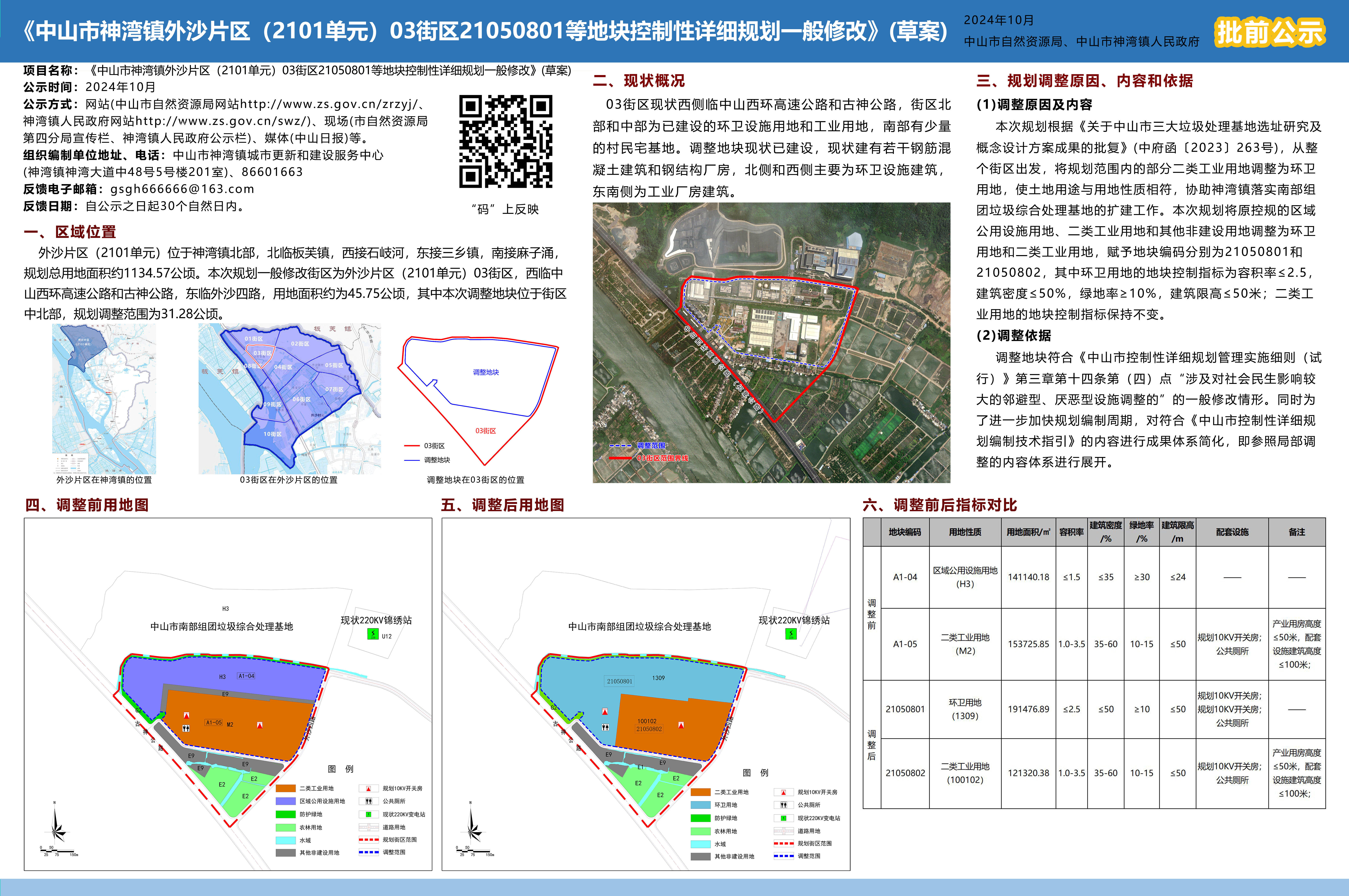Click the section heading 六、调整前后指标对比
Screen dimensions: 1349x896
click(940, 505)
